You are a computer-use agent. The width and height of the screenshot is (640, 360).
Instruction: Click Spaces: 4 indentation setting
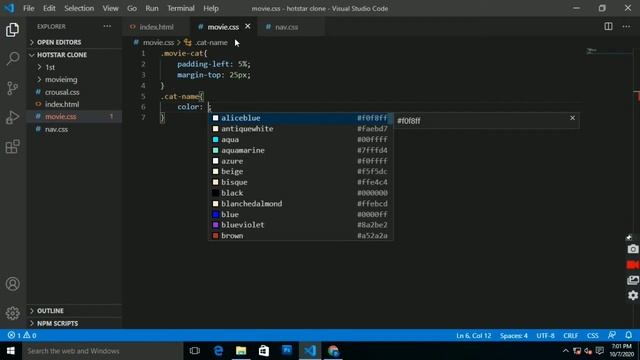tap(513, 336)
